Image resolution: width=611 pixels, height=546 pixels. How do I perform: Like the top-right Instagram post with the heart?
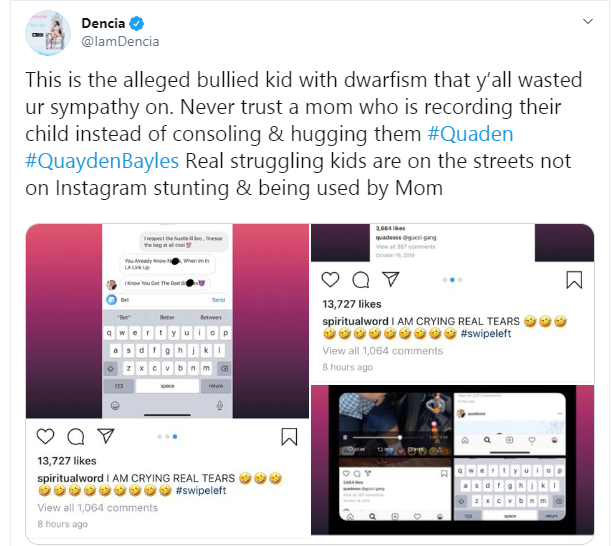[331, 279]
